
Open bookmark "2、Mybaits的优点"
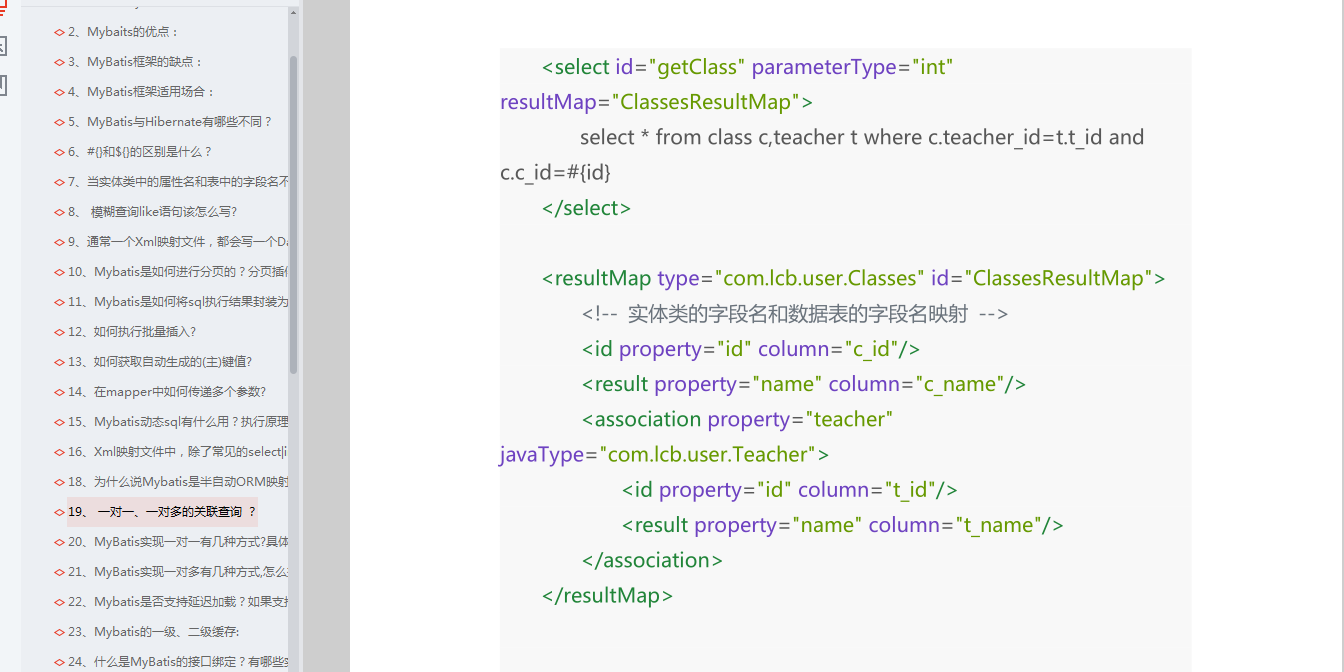coord(124,32)
